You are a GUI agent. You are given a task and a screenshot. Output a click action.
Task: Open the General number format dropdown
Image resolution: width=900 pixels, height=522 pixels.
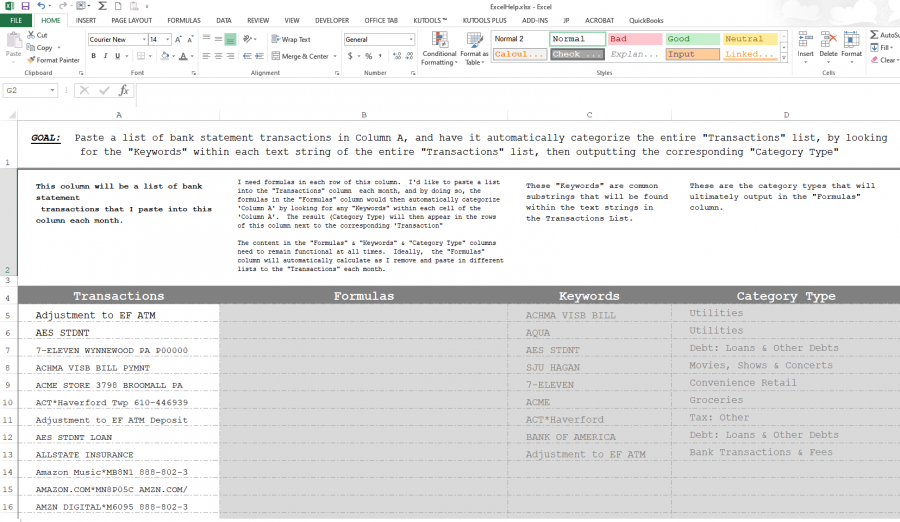[411, 40]
